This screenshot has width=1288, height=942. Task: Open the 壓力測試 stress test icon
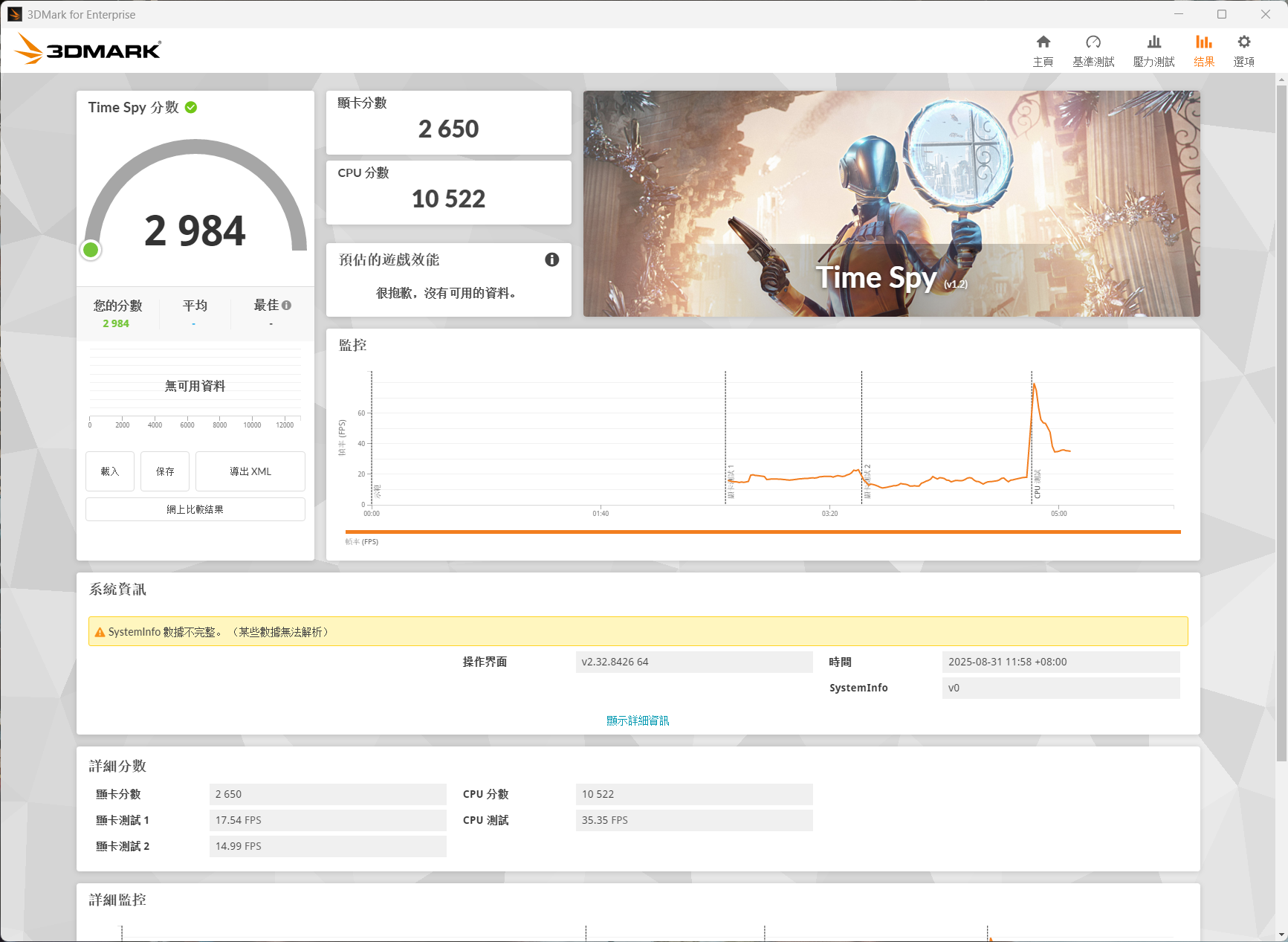1153,42
